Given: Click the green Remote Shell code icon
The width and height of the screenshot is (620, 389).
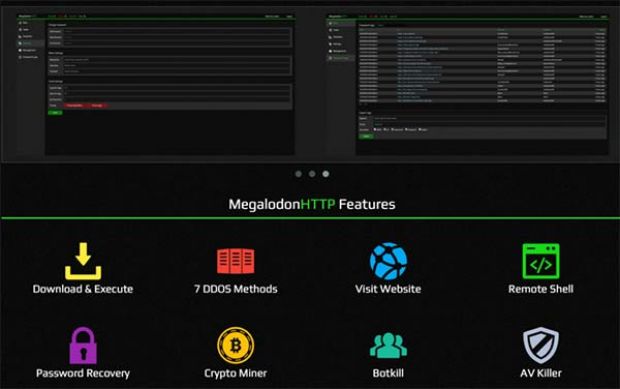Looking at the screenshot, I should tap(541, 261).
